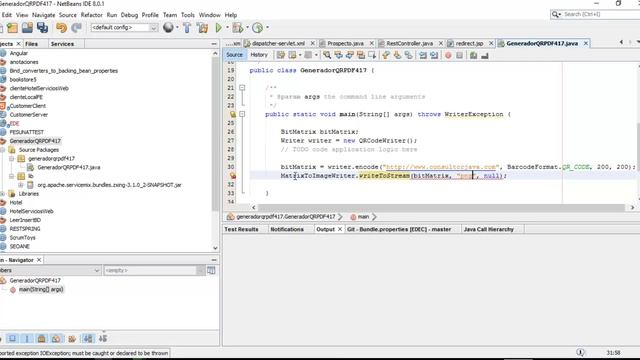
Task: Click the globe browser icon in toolbar
Action: click(168, 27)
